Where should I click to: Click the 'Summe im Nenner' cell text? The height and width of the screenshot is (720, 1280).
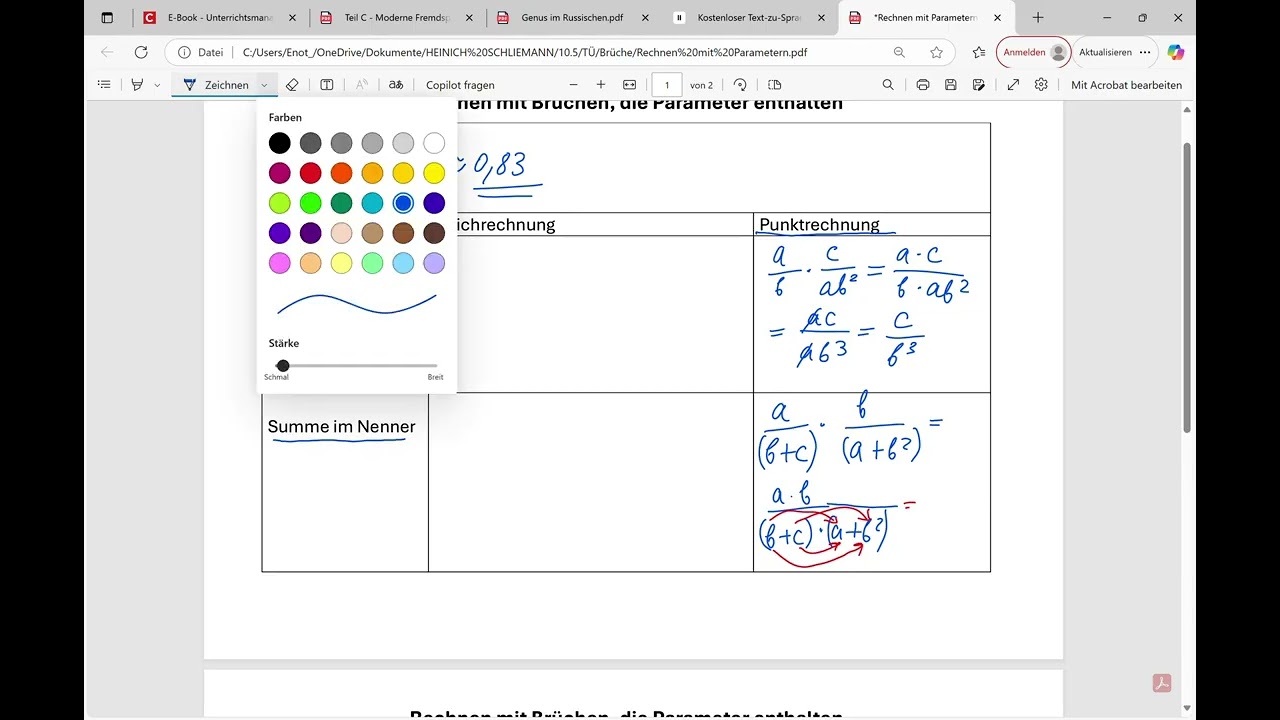coord(342,427)
